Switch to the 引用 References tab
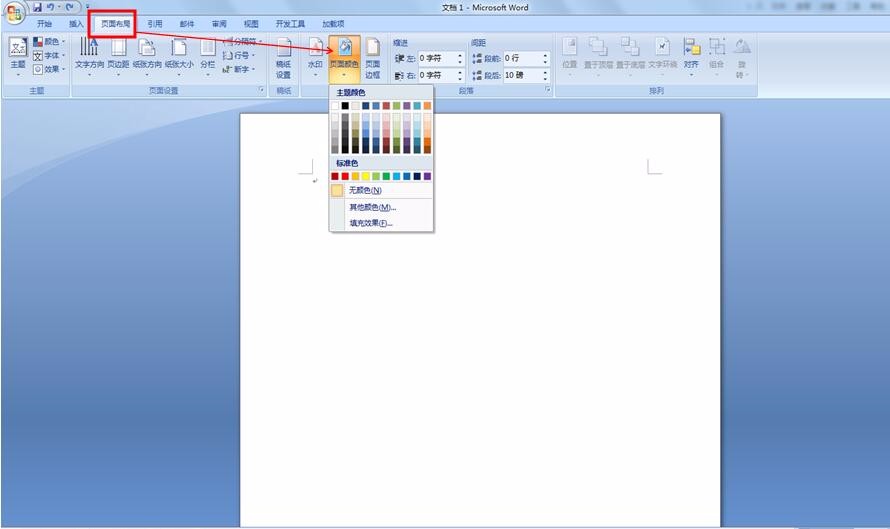Image resolution: width=890 pixels, height=529 pixels. pos(155,24)
